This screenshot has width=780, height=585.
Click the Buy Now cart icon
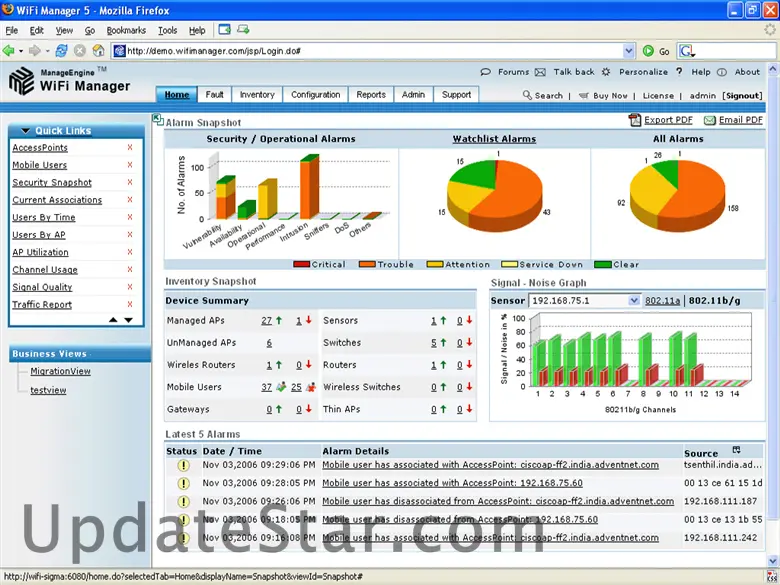[584, 96]
